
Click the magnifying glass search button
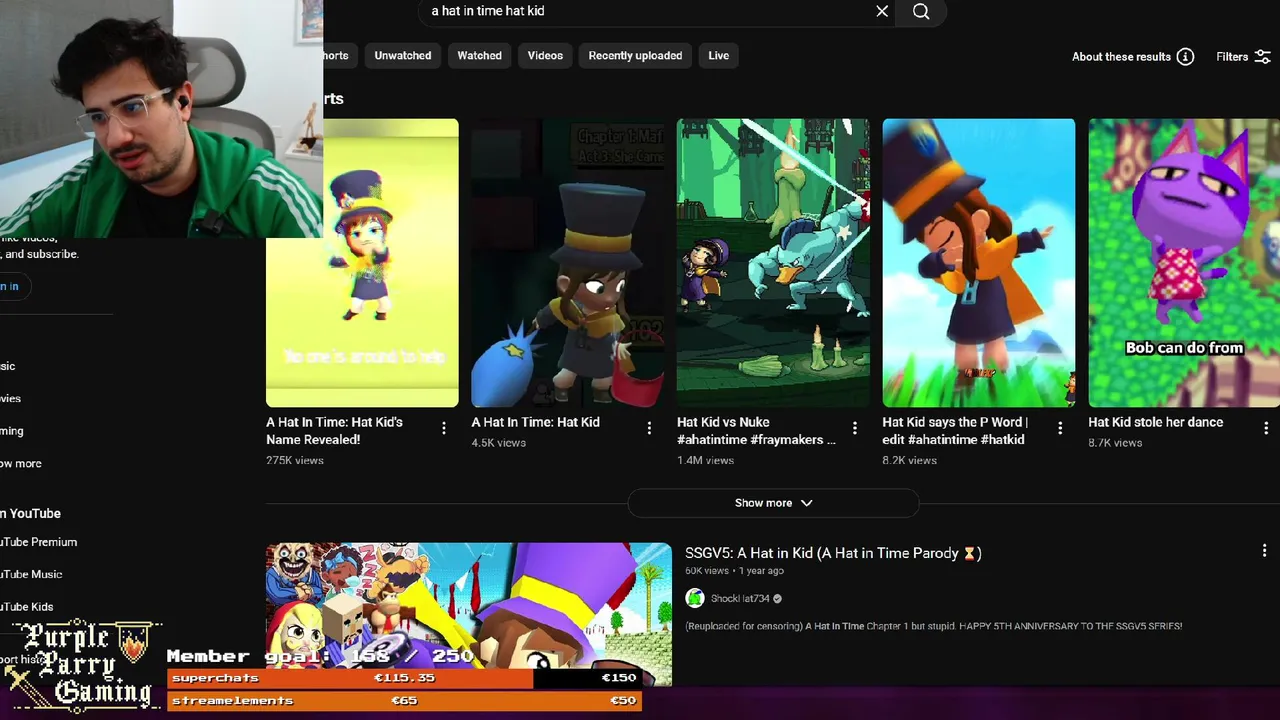(x=921, y=11)
